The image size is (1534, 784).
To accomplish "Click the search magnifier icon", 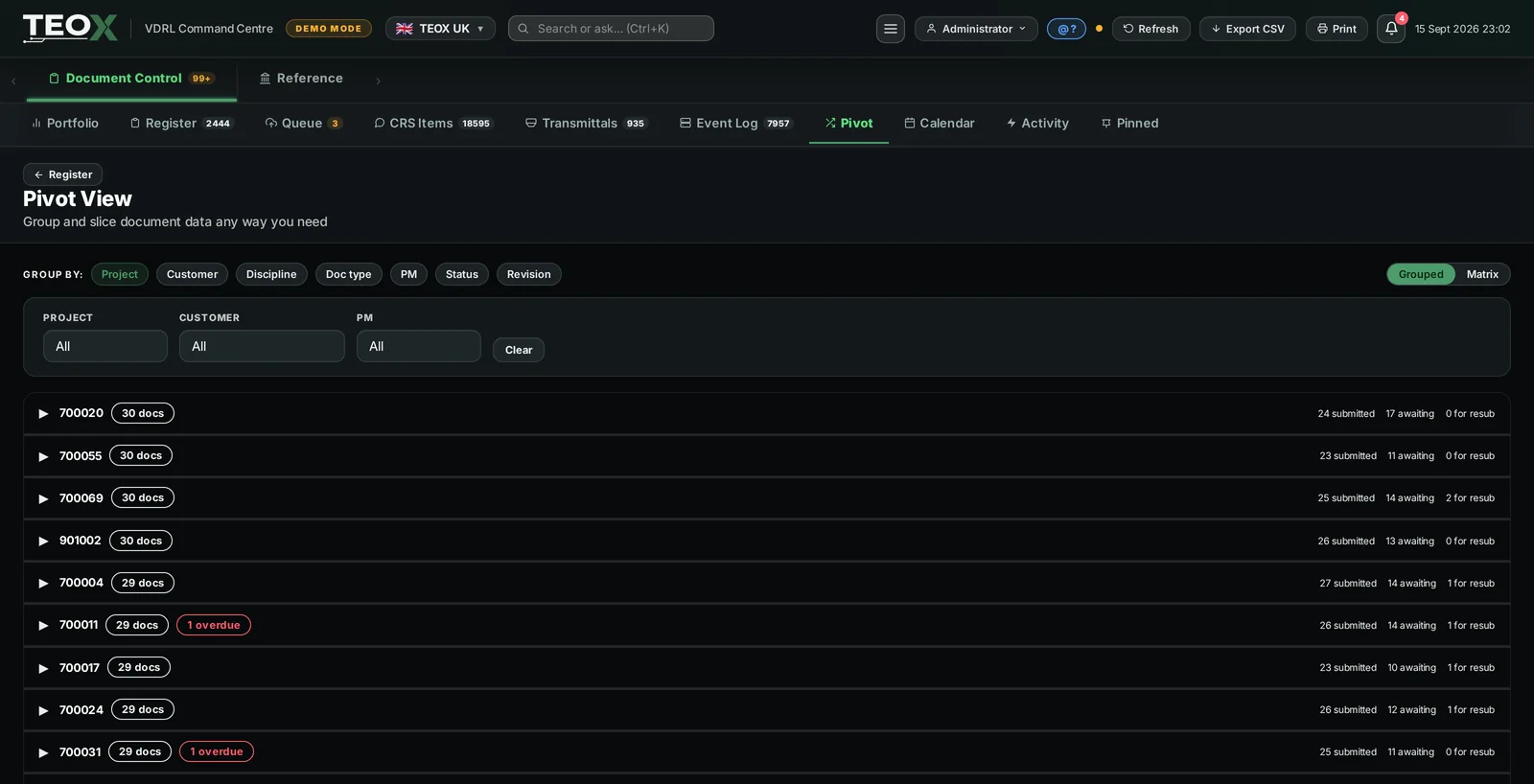I will click(523, 29).
